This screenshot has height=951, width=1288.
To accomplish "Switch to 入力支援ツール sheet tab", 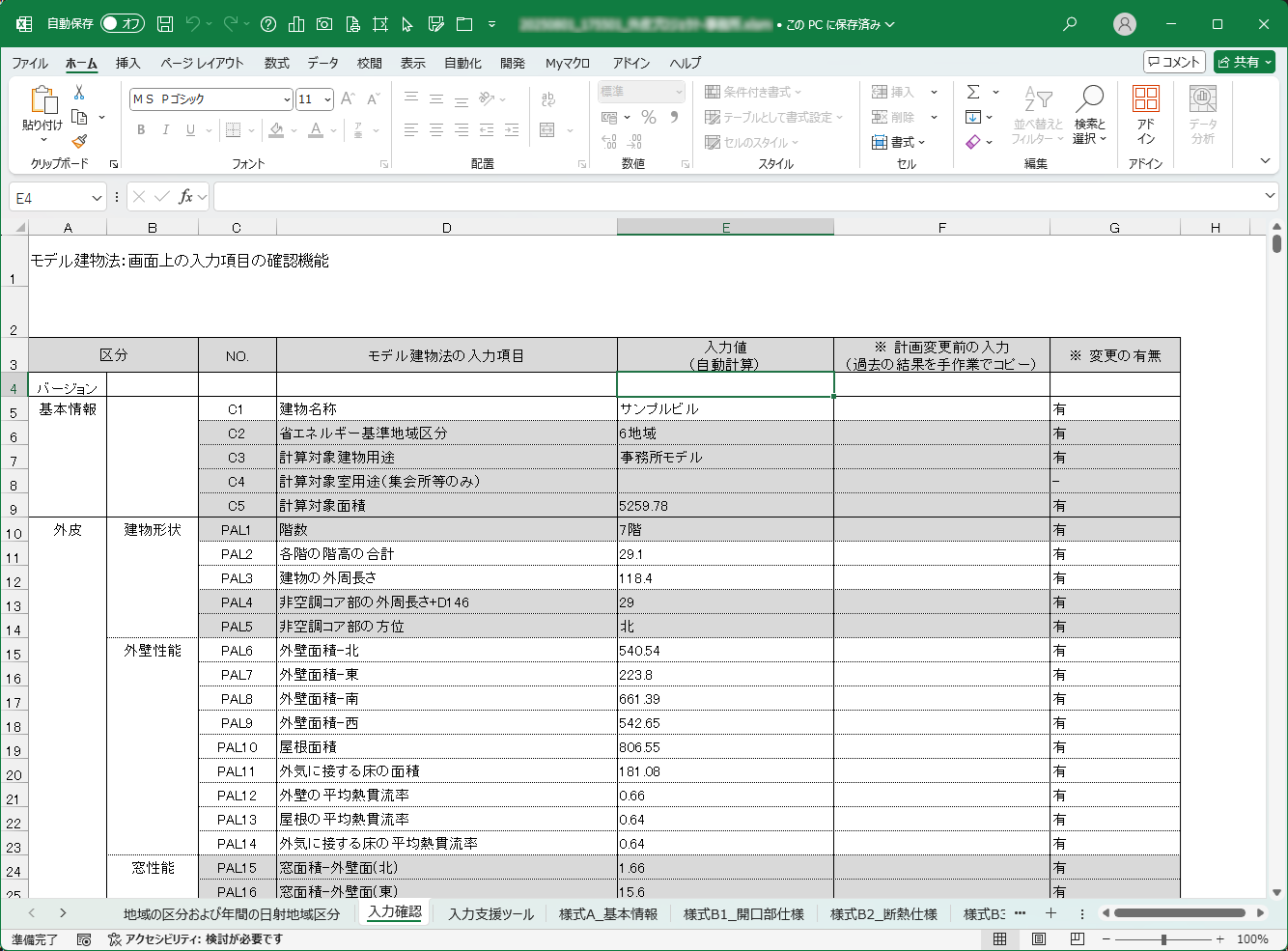I will click(490, 913).
